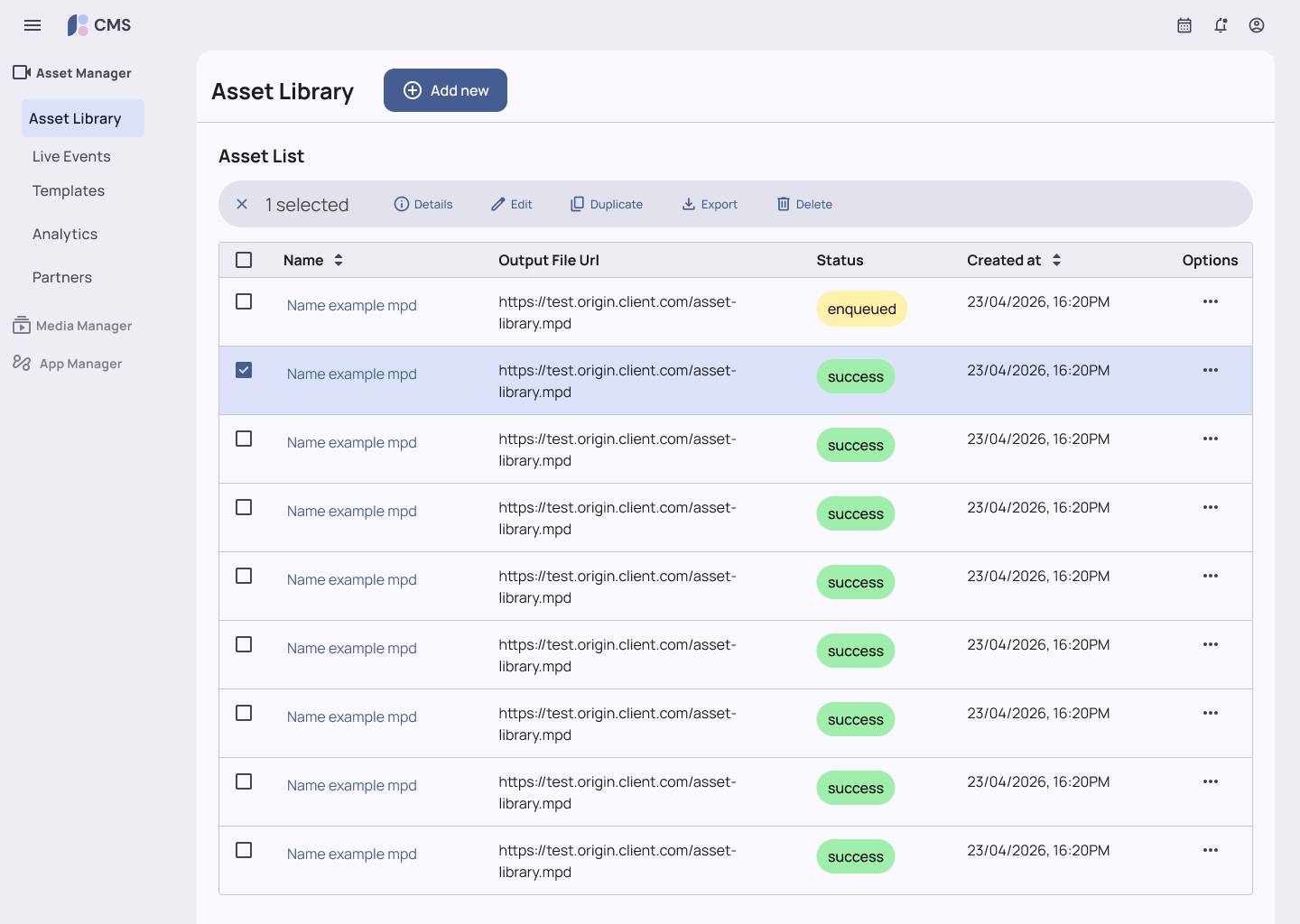Open the user profile icon

1257,25
